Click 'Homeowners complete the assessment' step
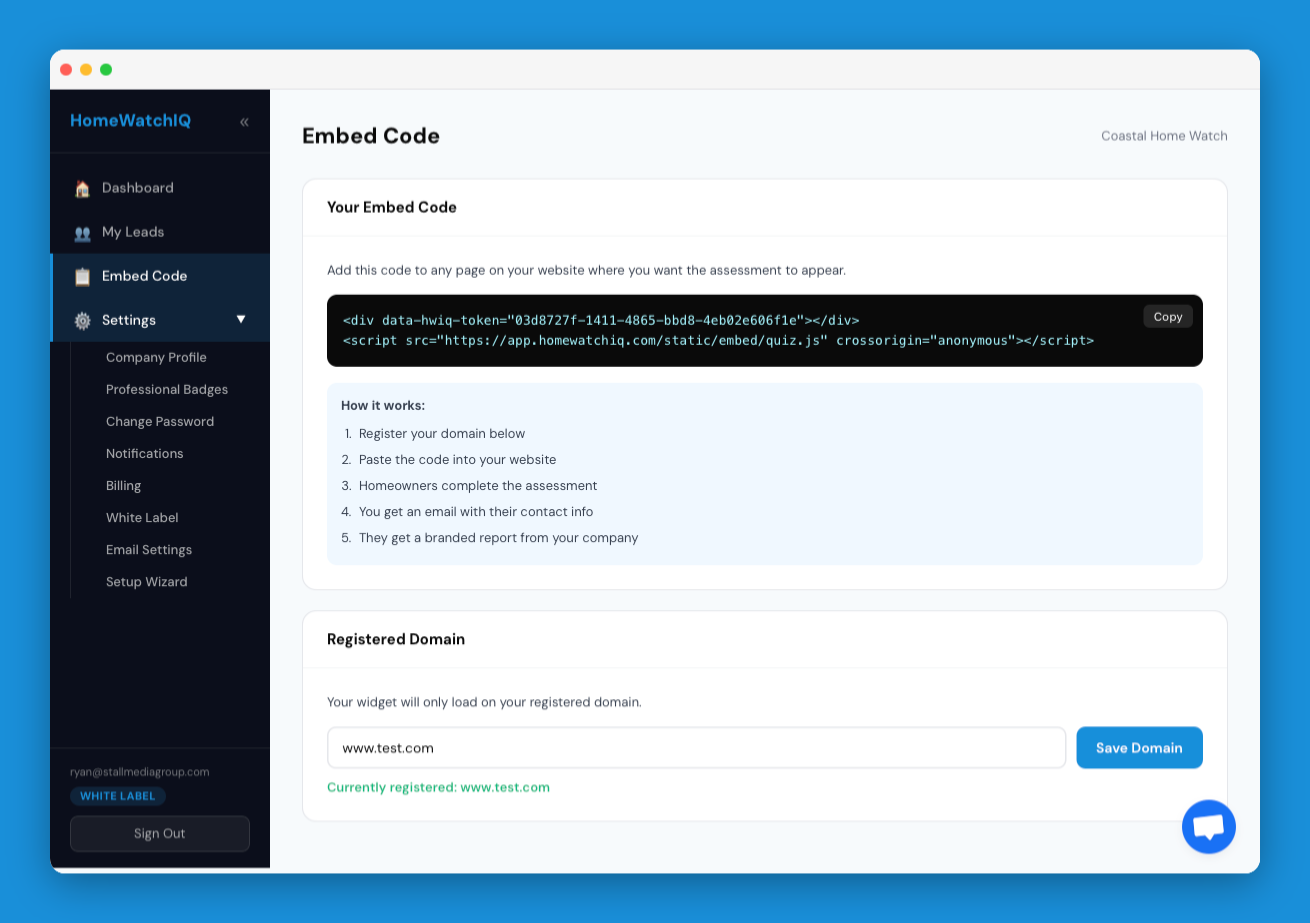 478,485
